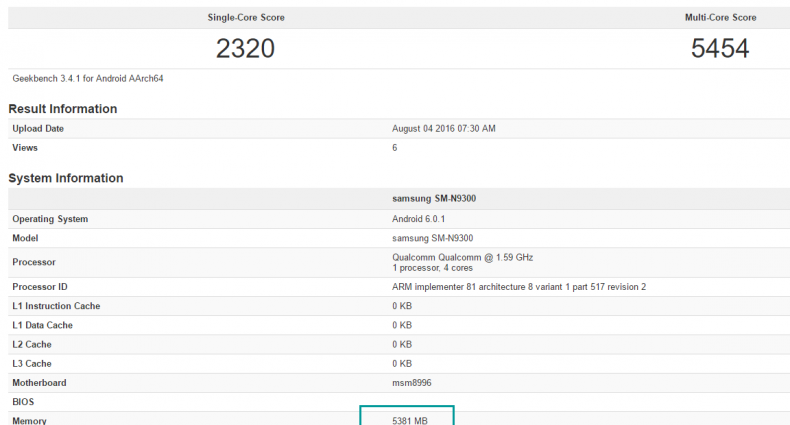This screenshot has width=790, height=425.
Task: Click the BIOS row label
Action: tap(24, 402)
